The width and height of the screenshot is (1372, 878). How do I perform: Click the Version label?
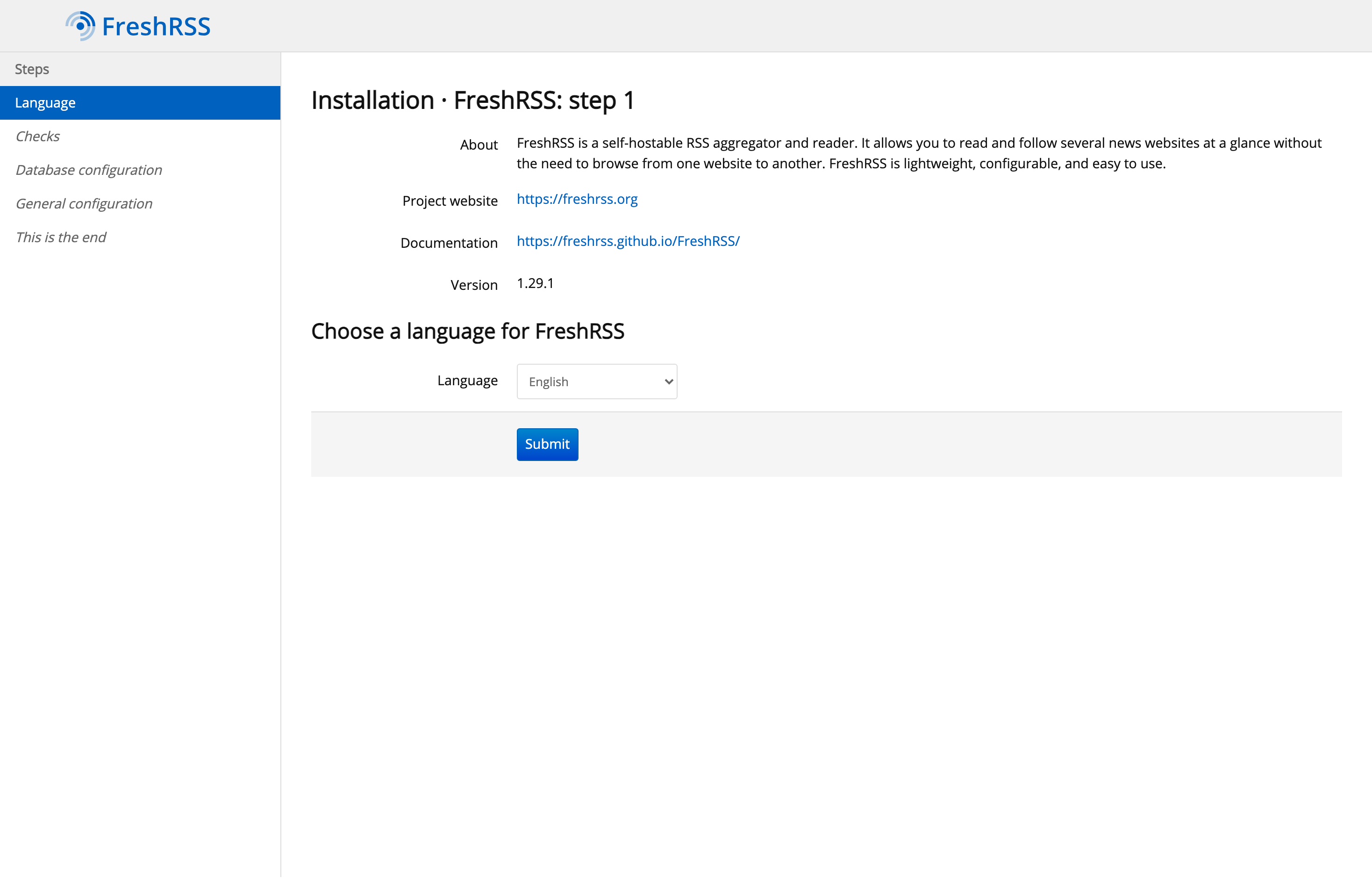pyautogui.click(x=473, y=285)
